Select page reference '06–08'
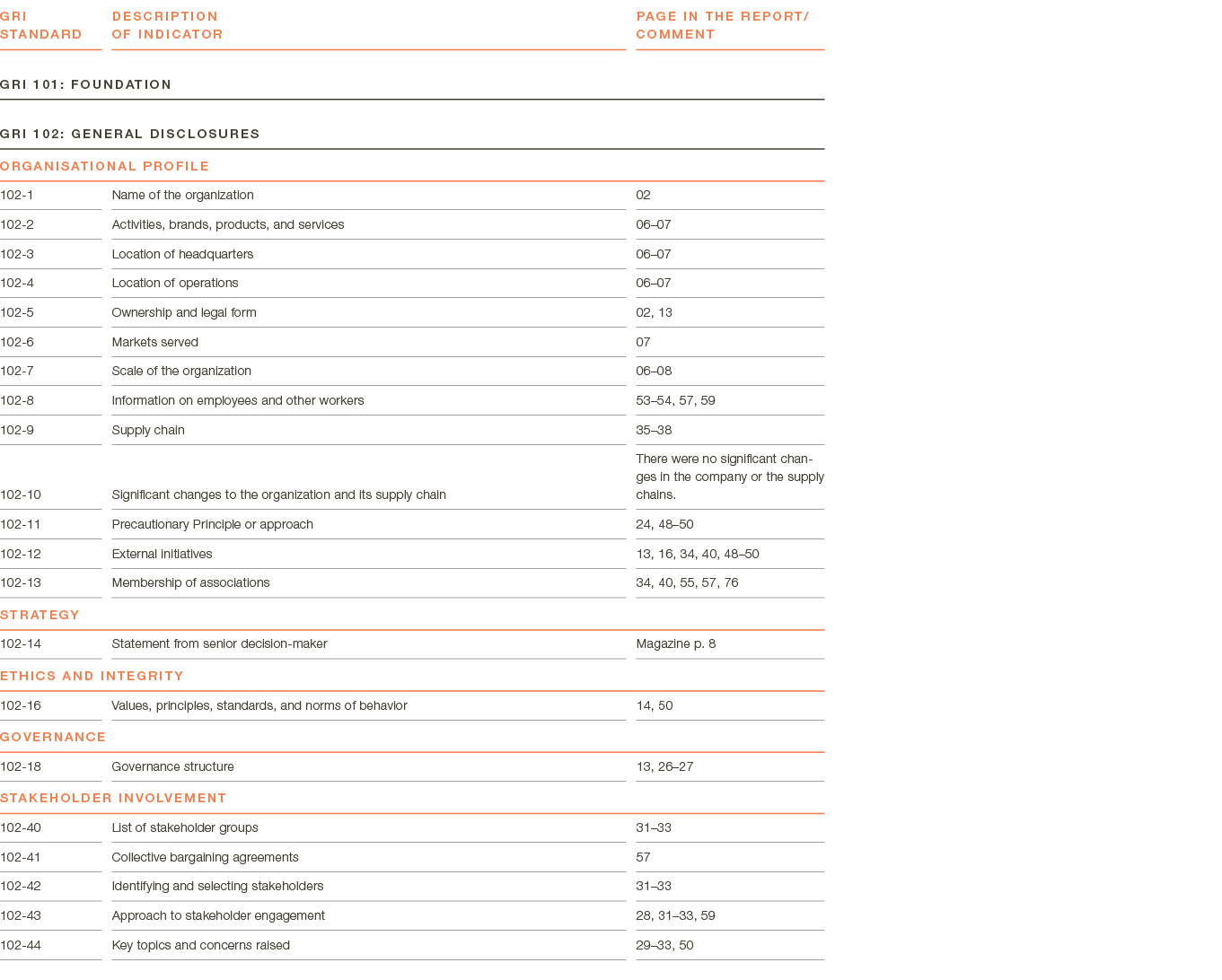 click(x=654, y=371)
